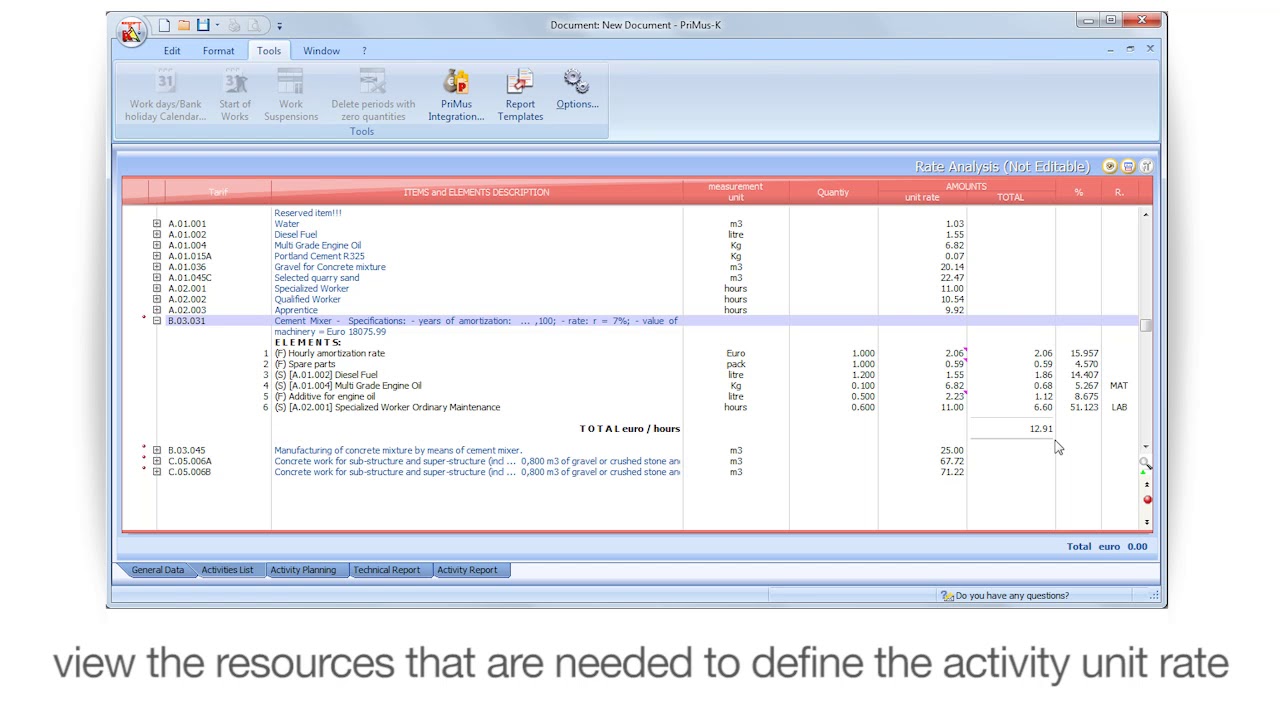1280x720 pixels.
Task: Click the double down arrow icon near scrollbar
Action: point(1147,521)
